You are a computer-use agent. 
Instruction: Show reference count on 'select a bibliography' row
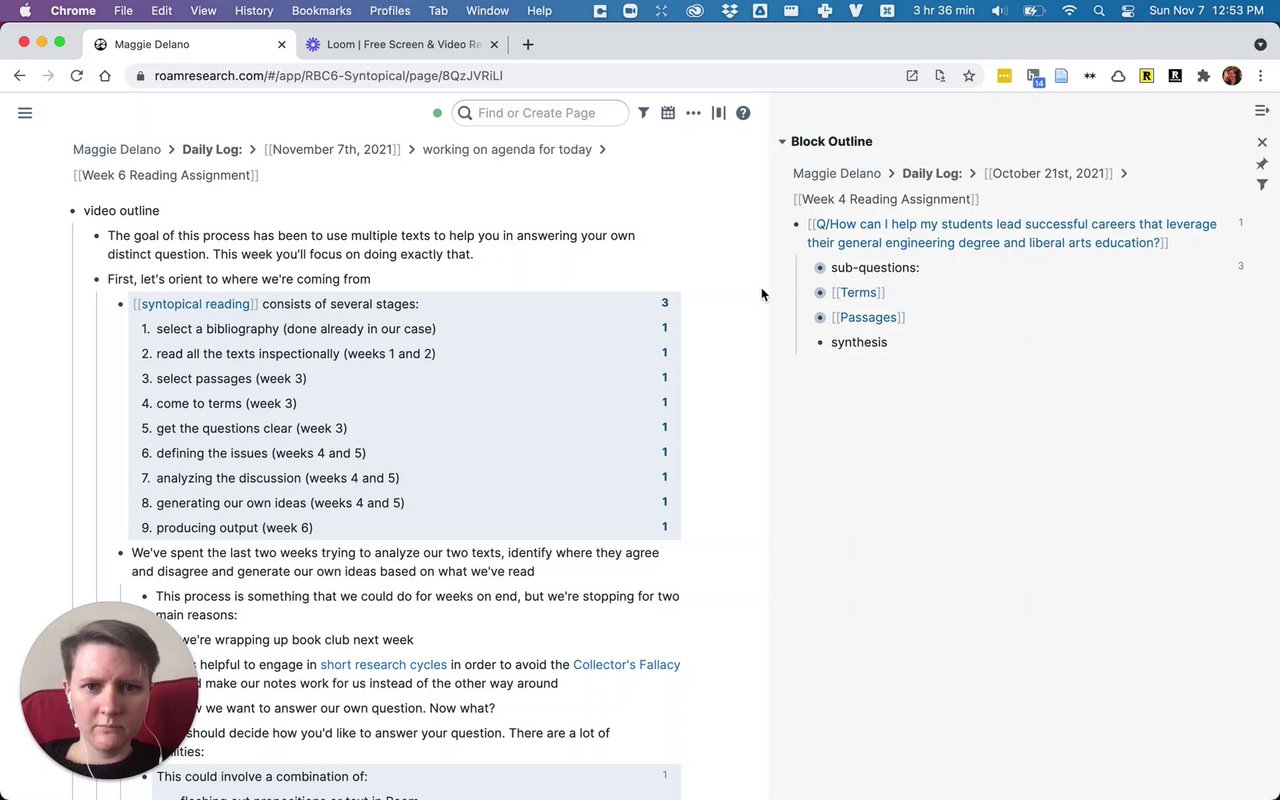pyautogui.click(x=664, y=328)
